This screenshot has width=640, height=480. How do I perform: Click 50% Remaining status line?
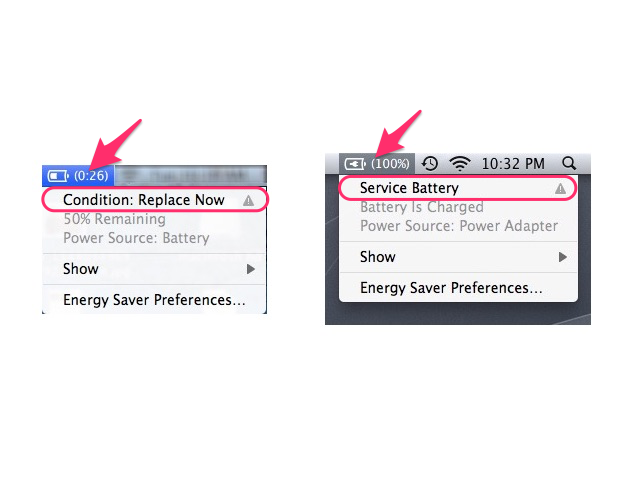pyautogui.click(x=114, y=219)
